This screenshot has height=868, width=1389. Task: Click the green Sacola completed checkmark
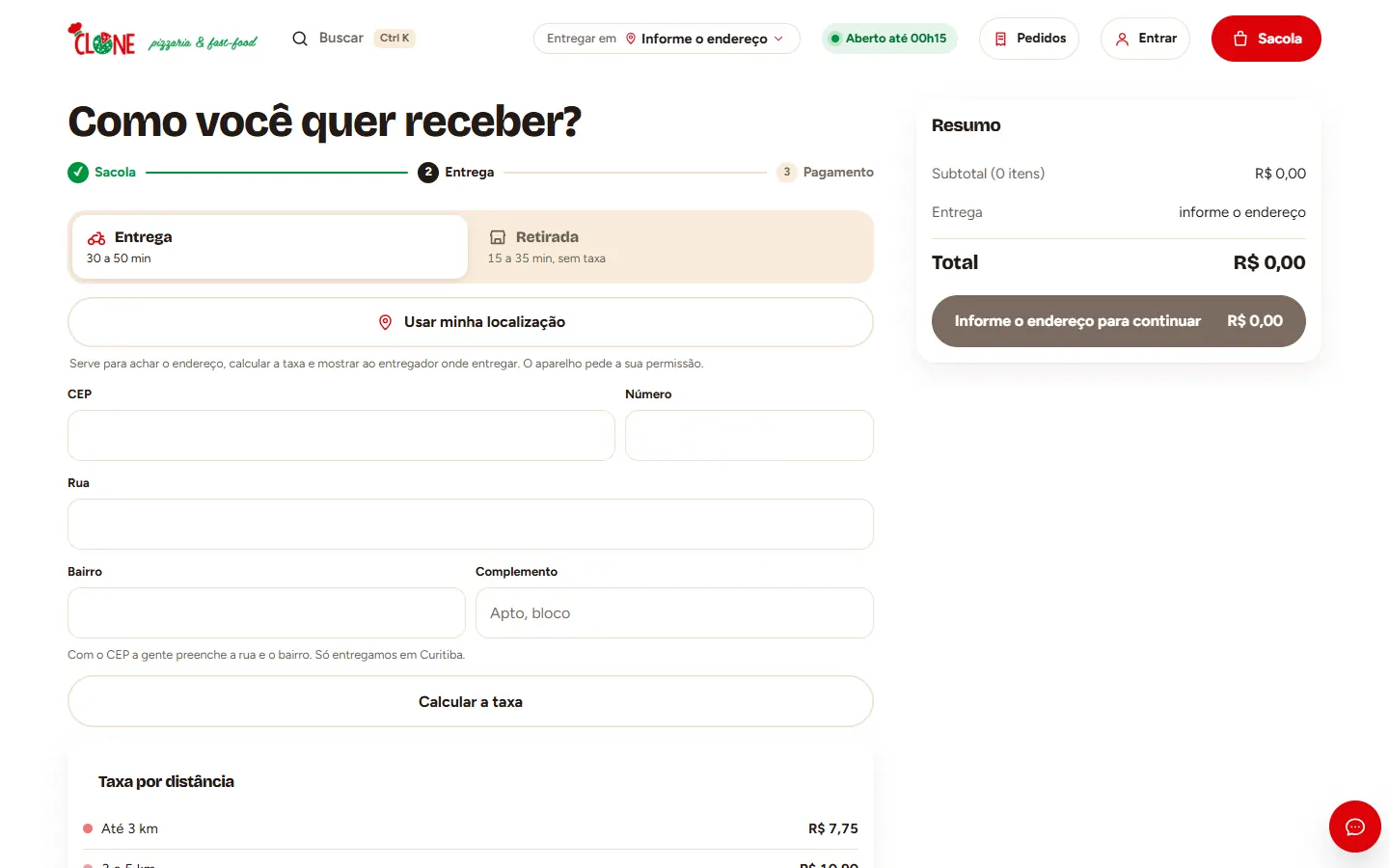[78, 173]
